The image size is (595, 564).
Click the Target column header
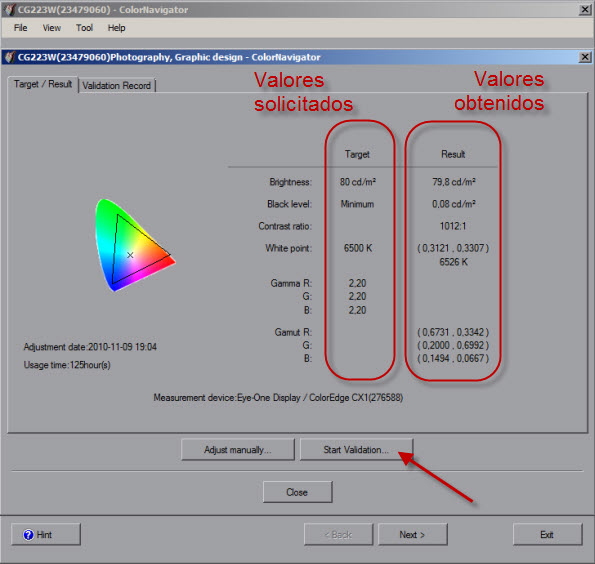coord(357,154)
